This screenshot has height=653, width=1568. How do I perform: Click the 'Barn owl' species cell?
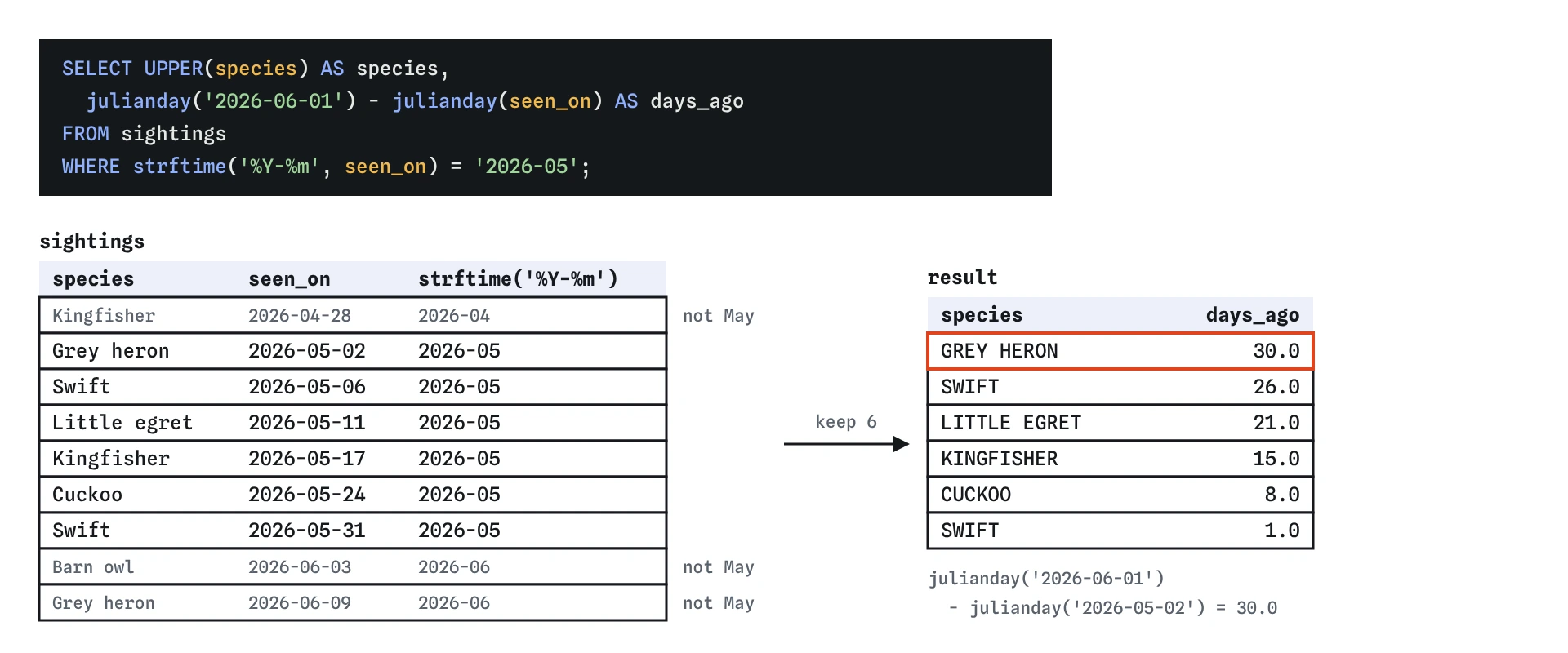click(93, 567)
